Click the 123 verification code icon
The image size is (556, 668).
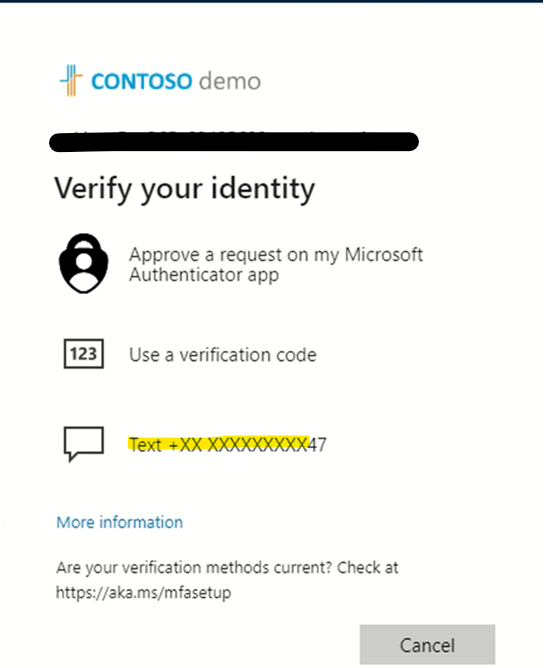point(84,354)
